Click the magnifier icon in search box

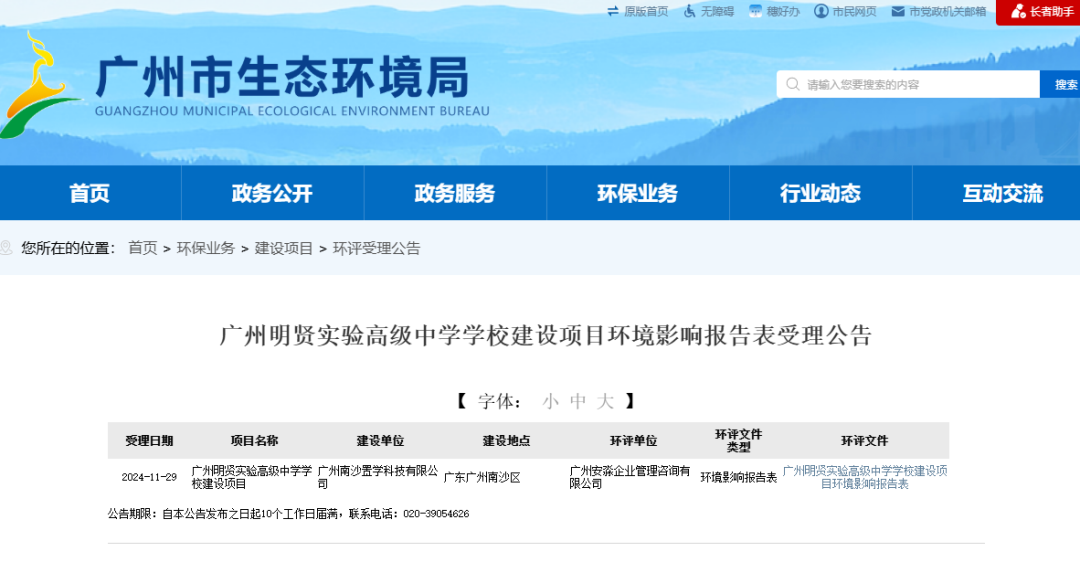[x=793, y=85]
